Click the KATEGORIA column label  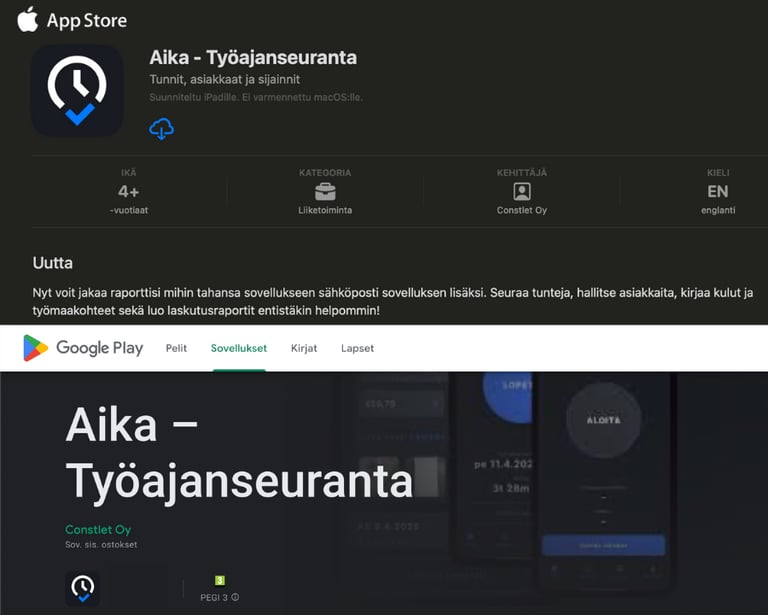point(325,173)
